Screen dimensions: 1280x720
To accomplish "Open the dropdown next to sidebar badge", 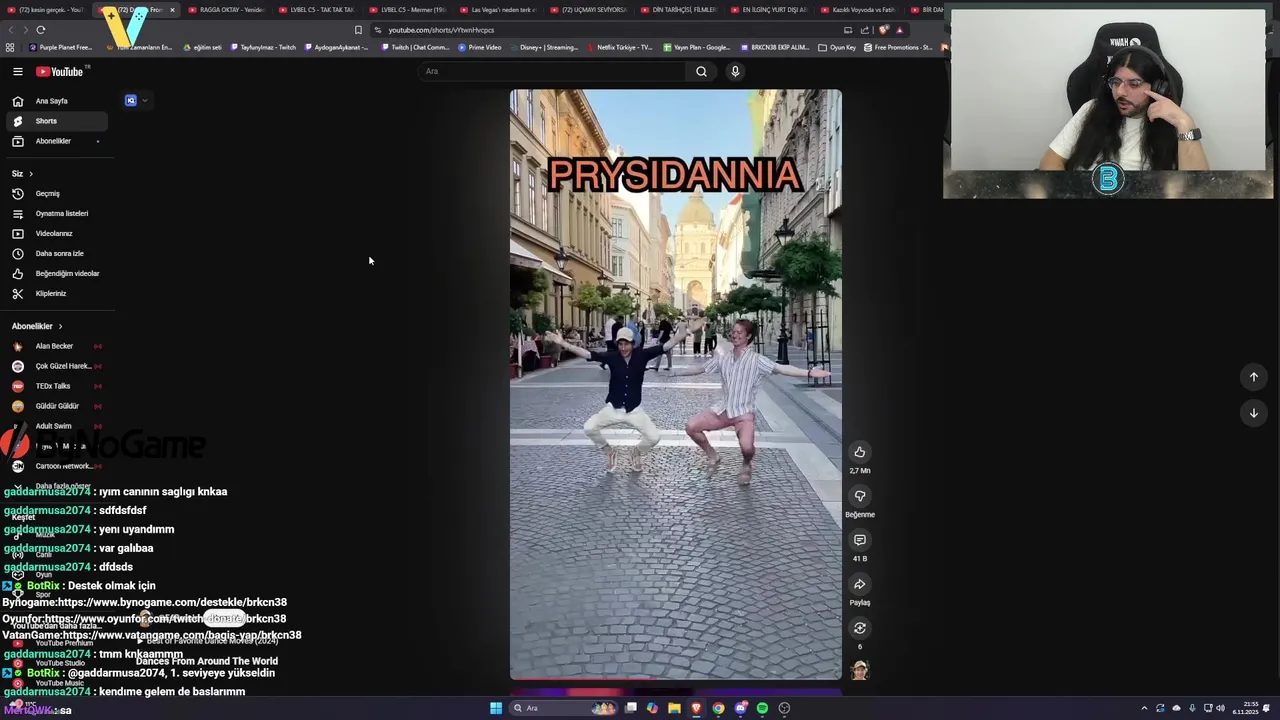I will click(x=145, y=100).
